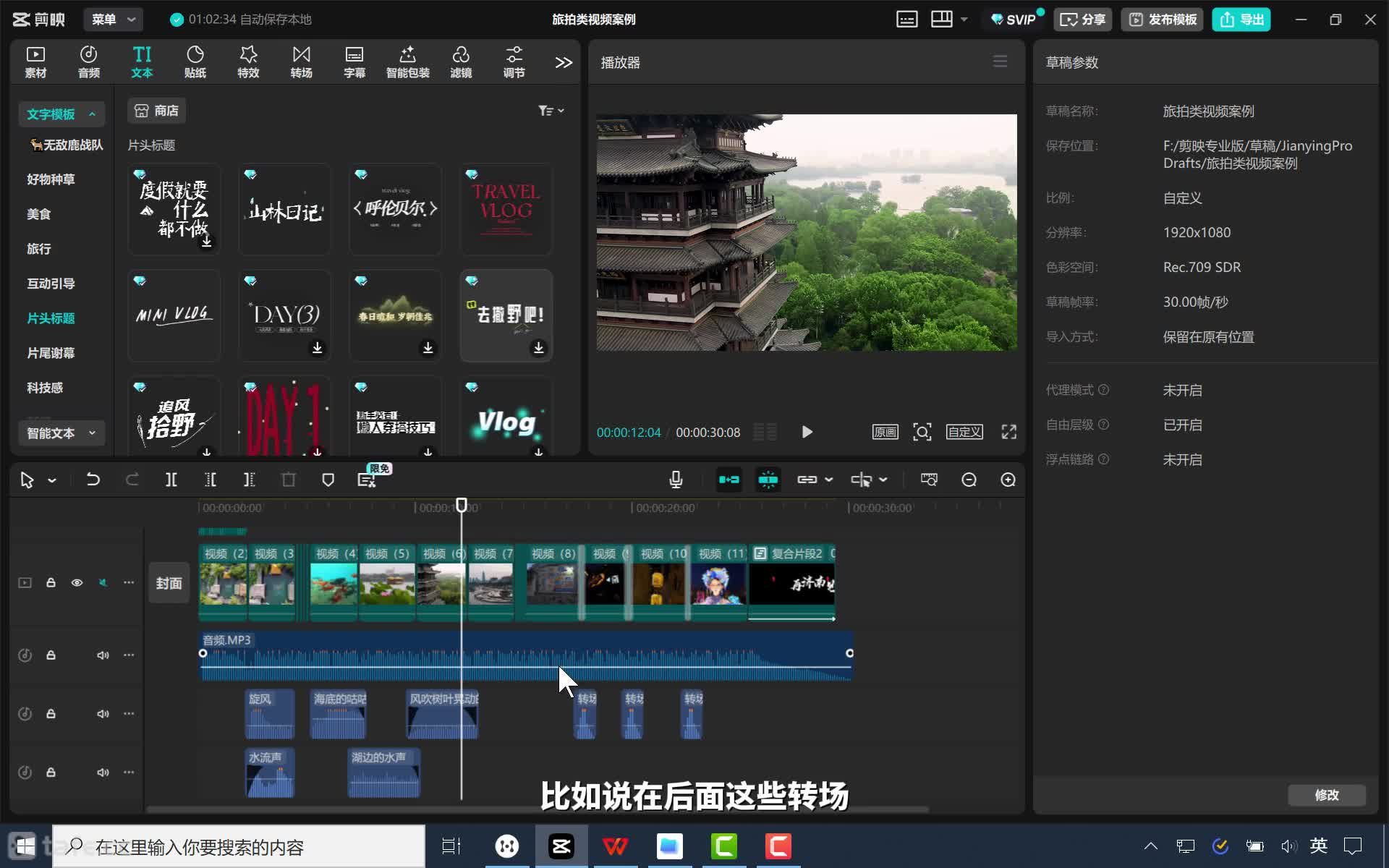Screen dimensions: 1389x868
Task: Open the 音频 audio tab
Action: [88, 62]
